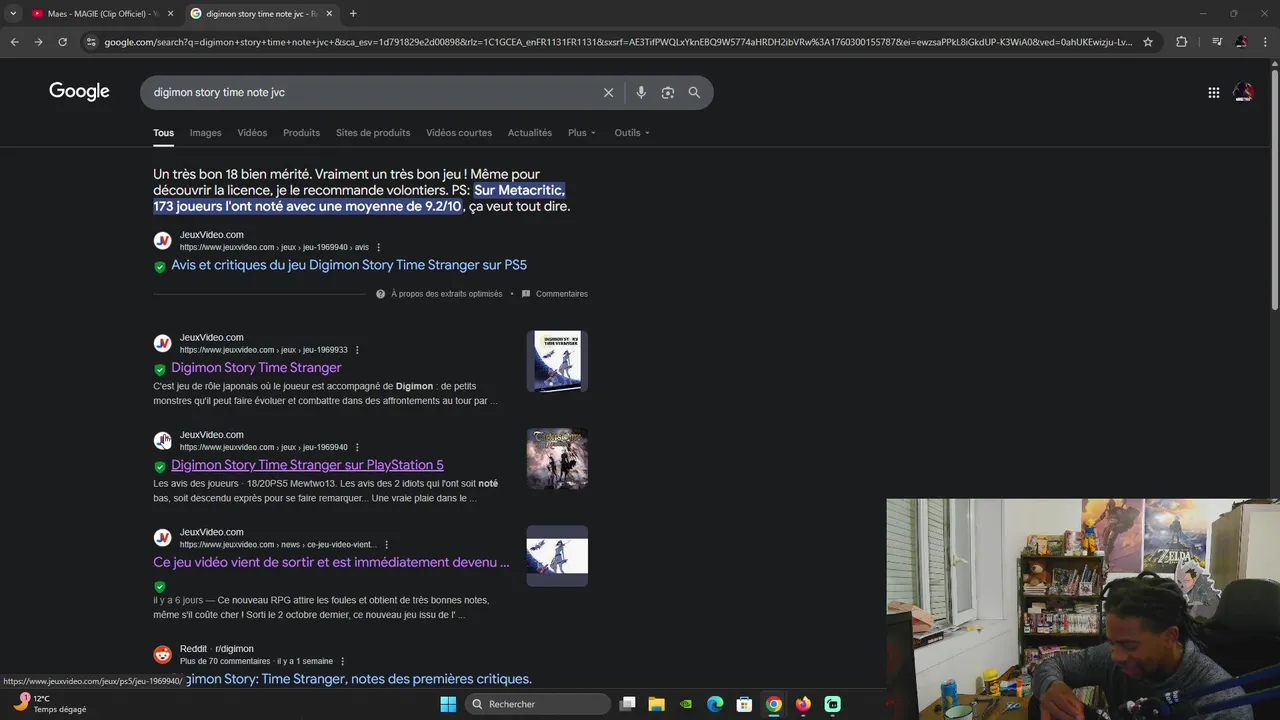The image size is (1280, 720).
Task: Click the taskbar Rechercher search box
Action: point(538,704)
